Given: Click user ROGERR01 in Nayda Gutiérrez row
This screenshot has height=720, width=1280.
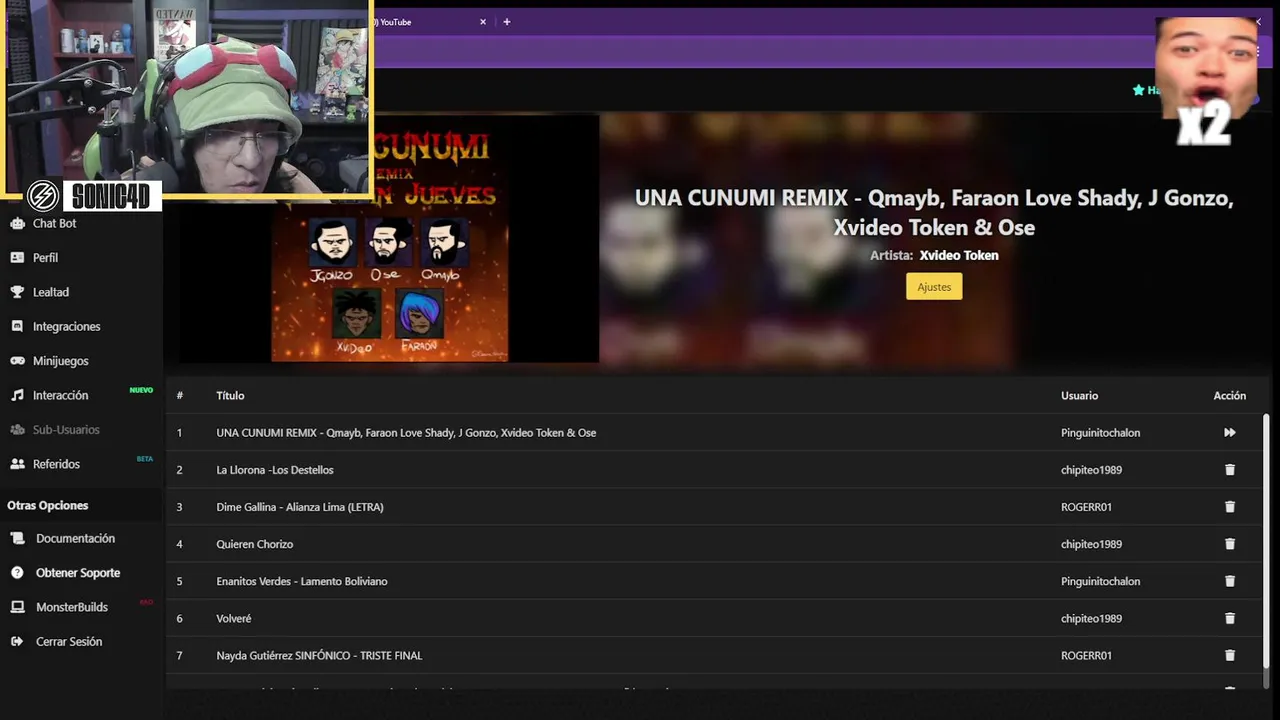Looking at the screenshot, I should 1086,655.
